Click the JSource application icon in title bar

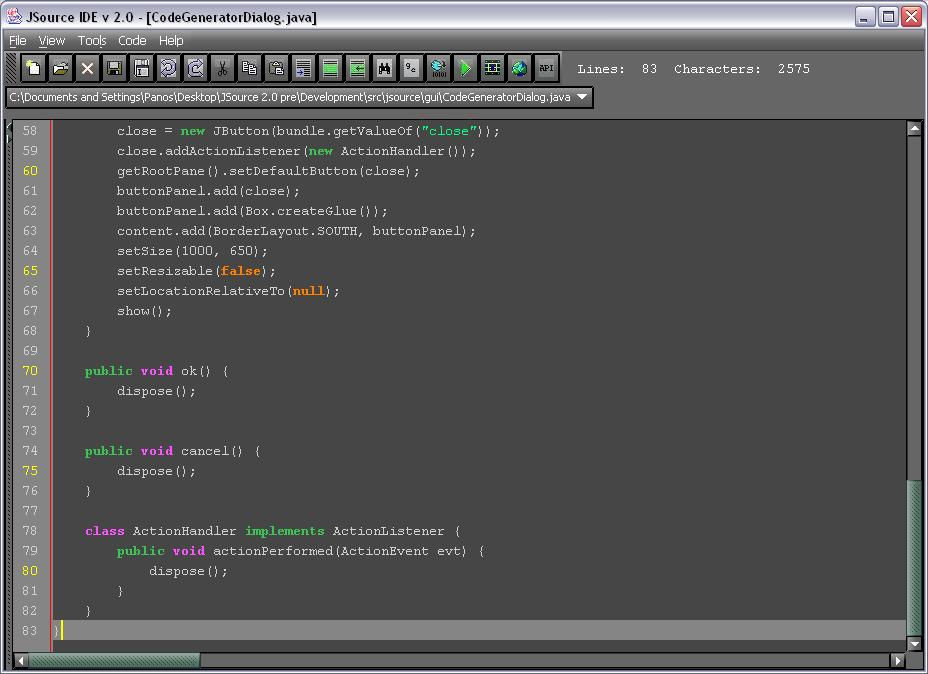pos(14,17)
